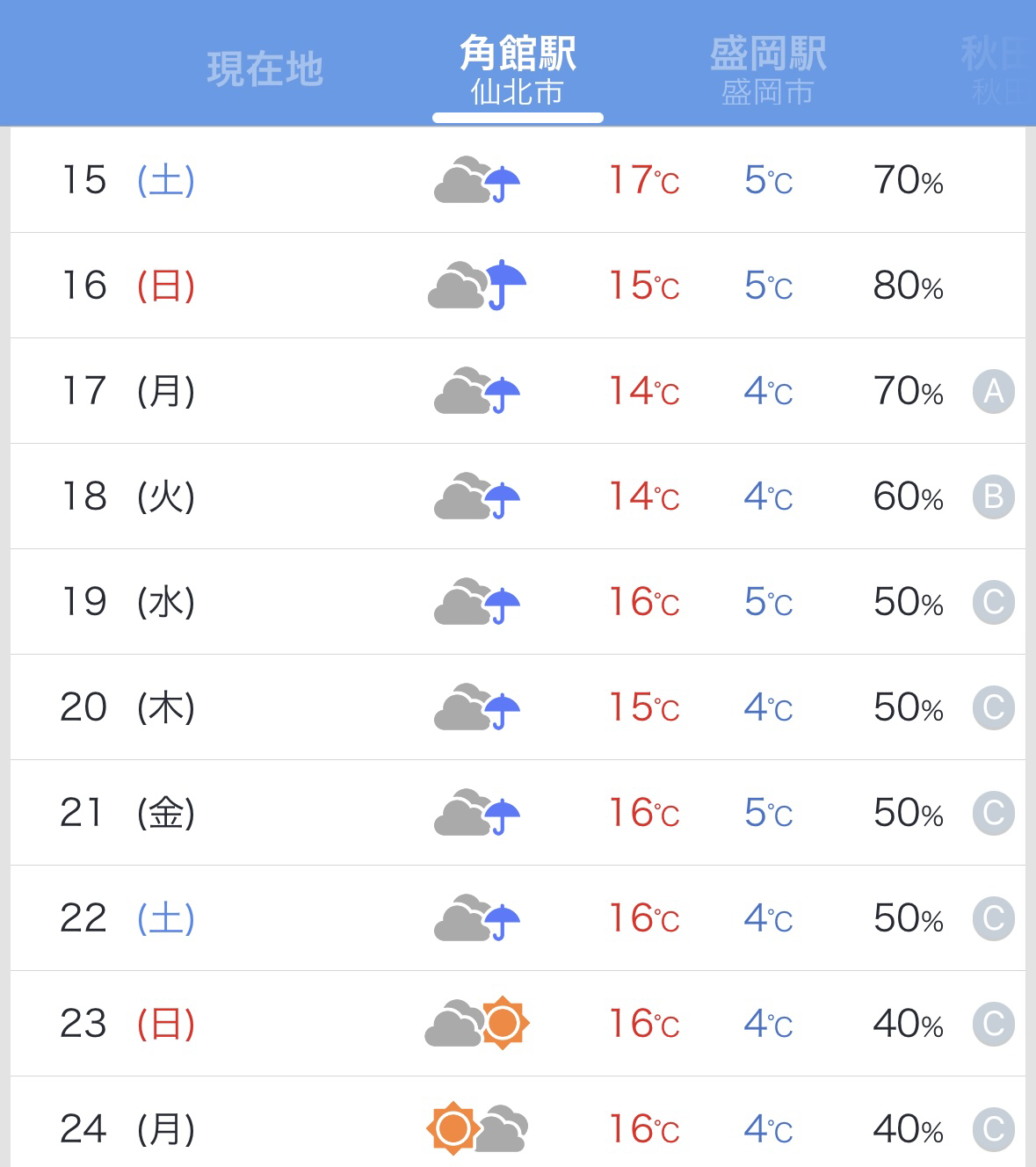Tap the reliability B badge on the 18th
1036x1167 pixels.
point(994,497)
